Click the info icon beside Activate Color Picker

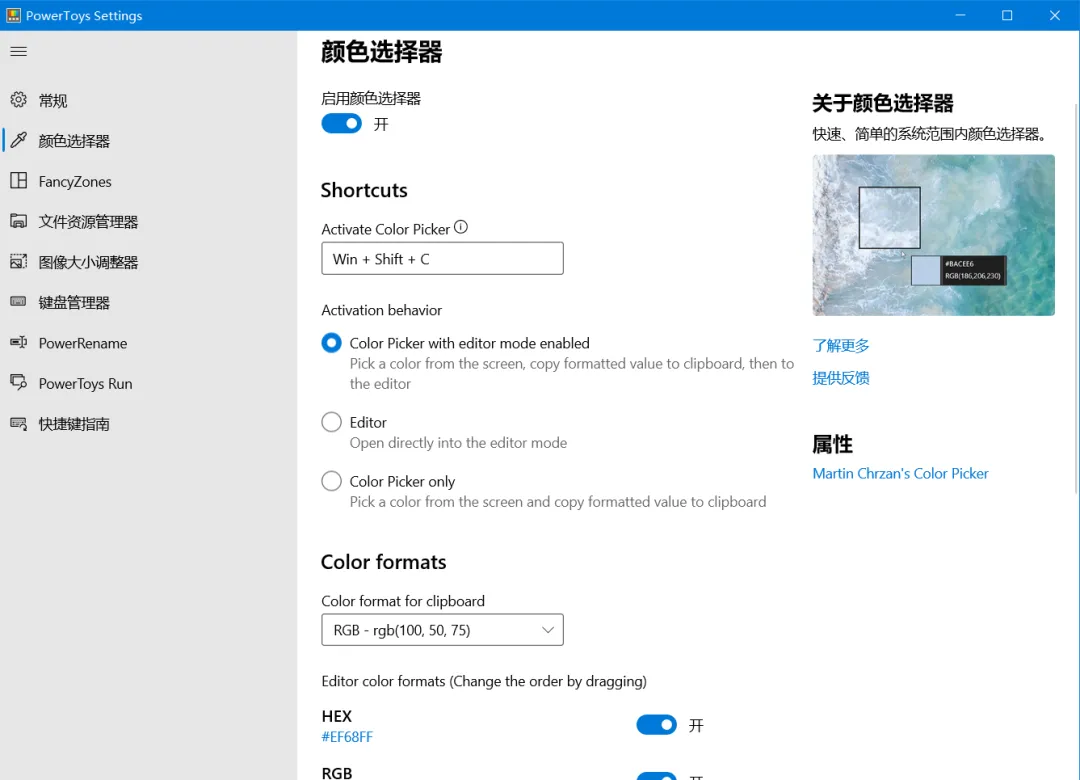pos(461,227)
